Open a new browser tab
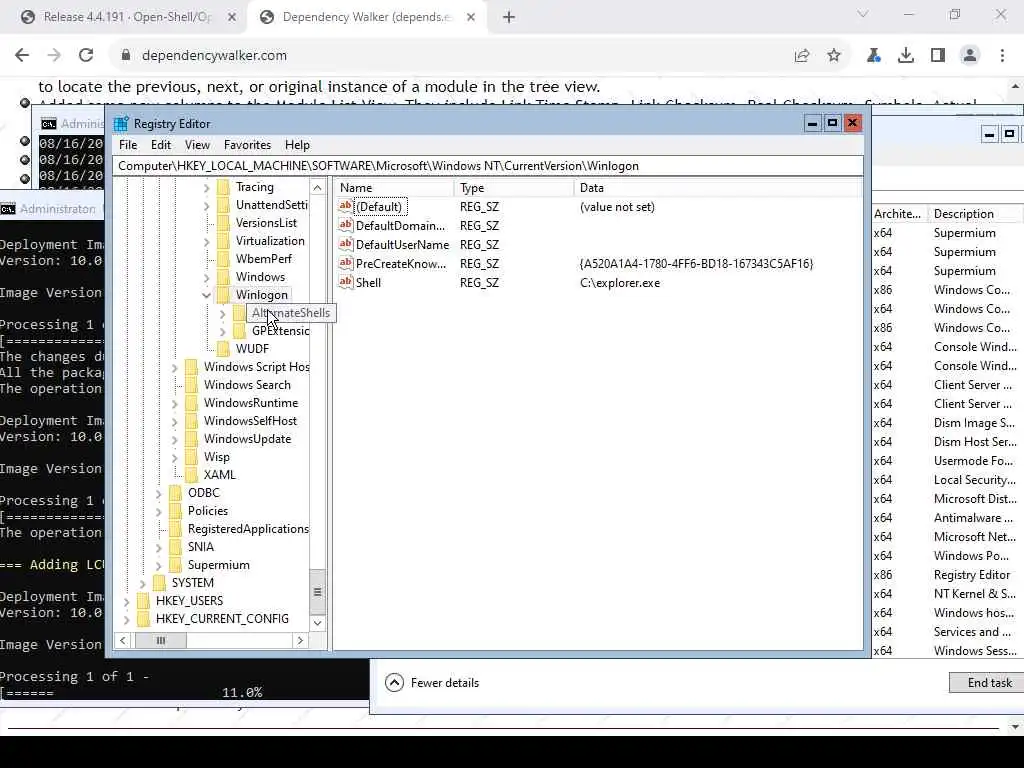The width and height of the screenshot is (1024, 768). tap(509, 17)
